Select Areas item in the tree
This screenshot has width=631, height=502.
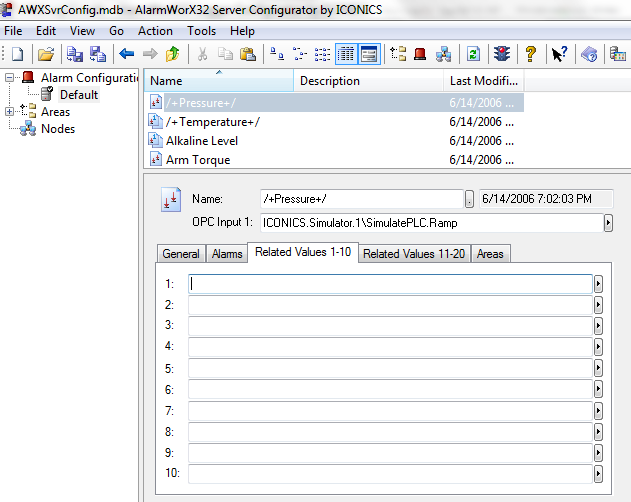pyautogui.click(x=56, y=112)
